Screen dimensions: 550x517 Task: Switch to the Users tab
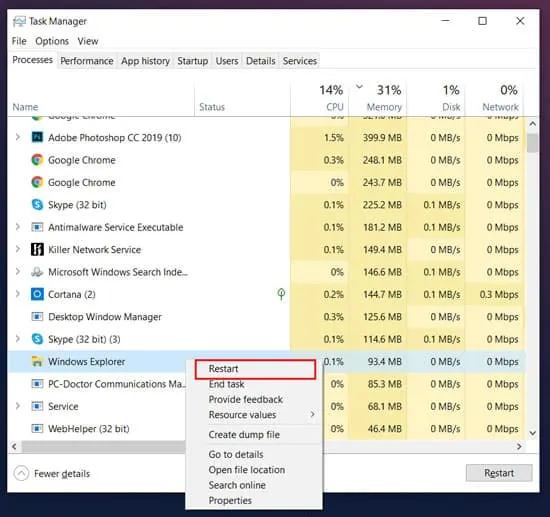[x=227, y=61]
